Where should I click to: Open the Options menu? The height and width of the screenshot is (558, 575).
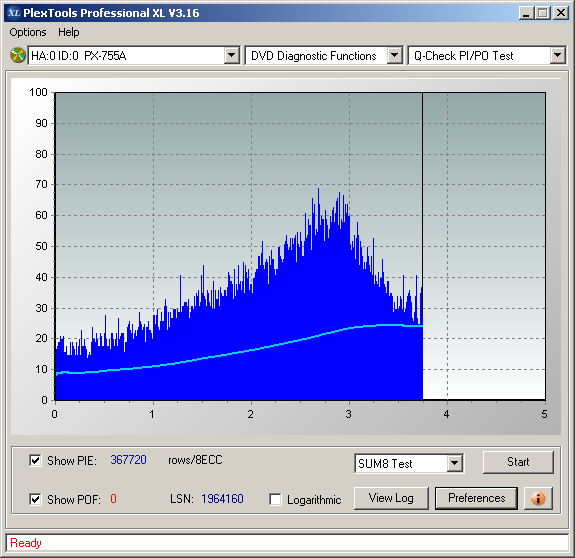coord(28,32)
